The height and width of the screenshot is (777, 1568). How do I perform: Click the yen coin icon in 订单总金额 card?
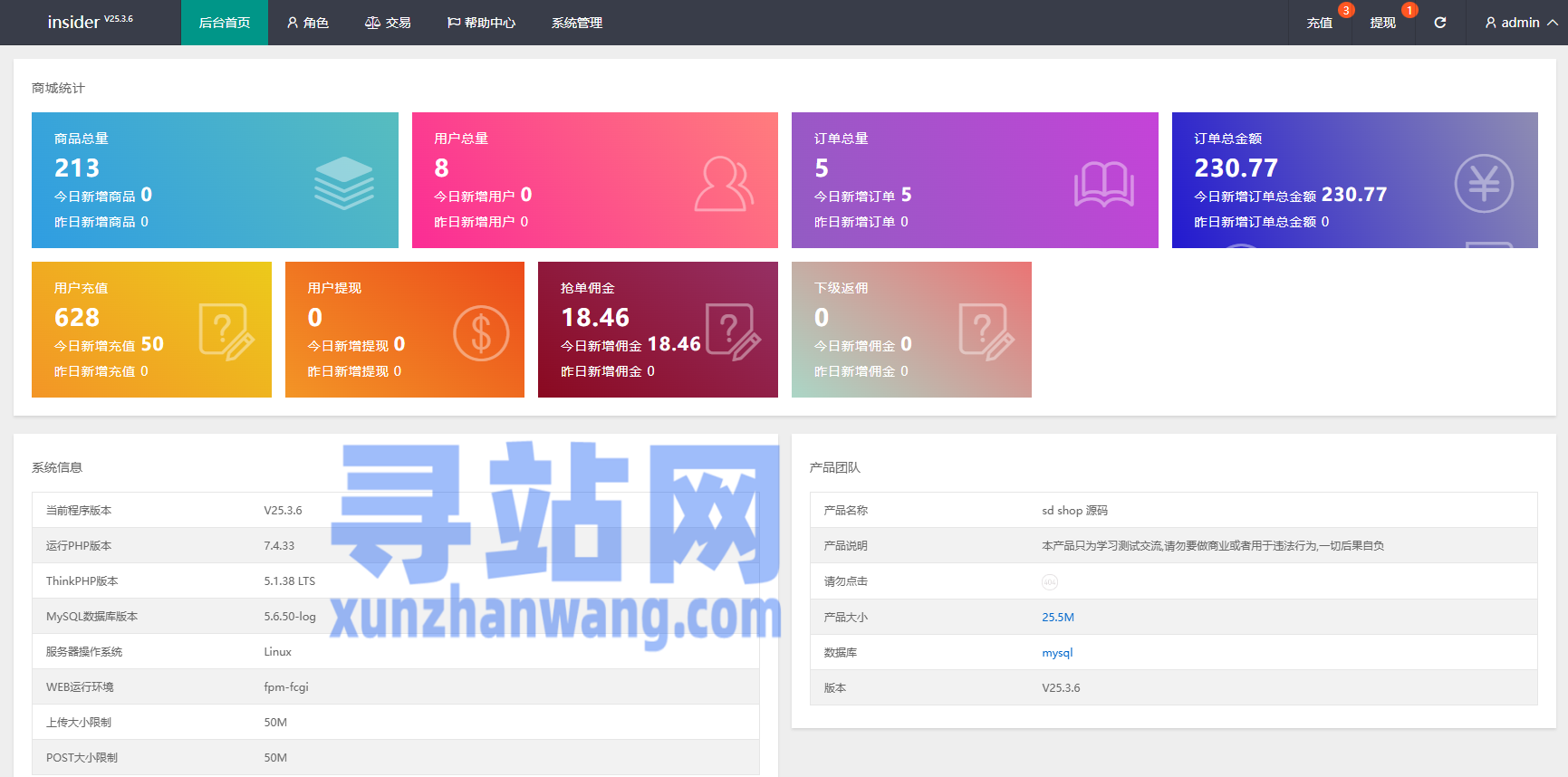[1483, 184]
